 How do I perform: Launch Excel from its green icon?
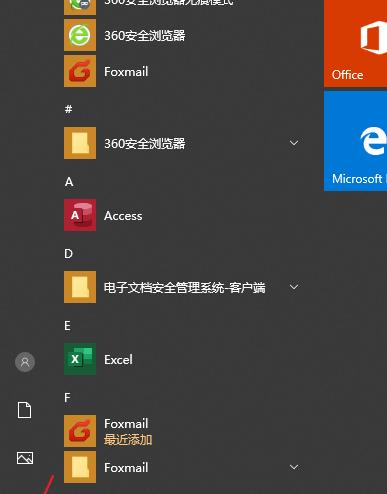click(x=80, y=359)
